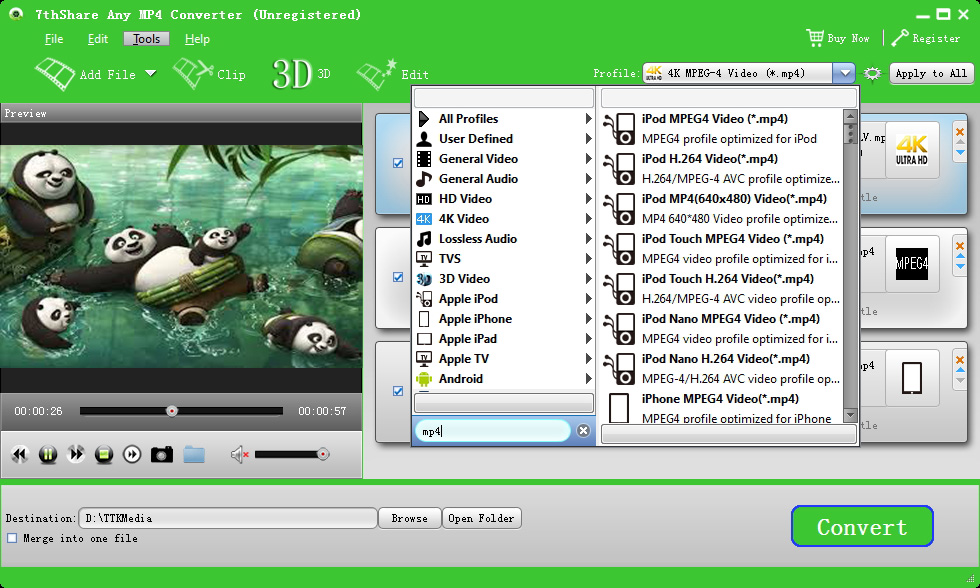The image size is (980, 588).
Task: Take a snapshot with the camera icon
Action: (x=161, y=455)
